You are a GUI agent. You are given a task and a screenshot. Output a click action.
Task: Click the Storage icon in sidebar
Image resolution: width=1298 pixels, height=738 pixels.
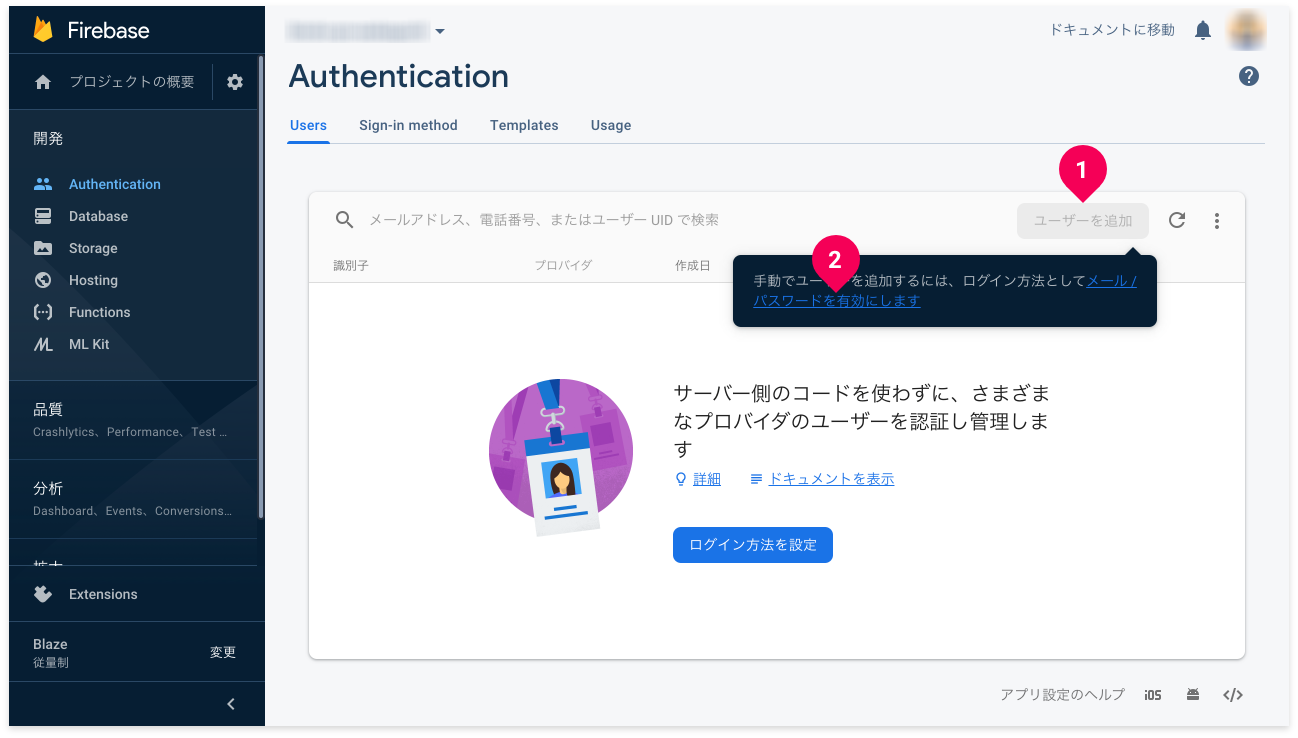pyautogui.click(x=43, y=248)
